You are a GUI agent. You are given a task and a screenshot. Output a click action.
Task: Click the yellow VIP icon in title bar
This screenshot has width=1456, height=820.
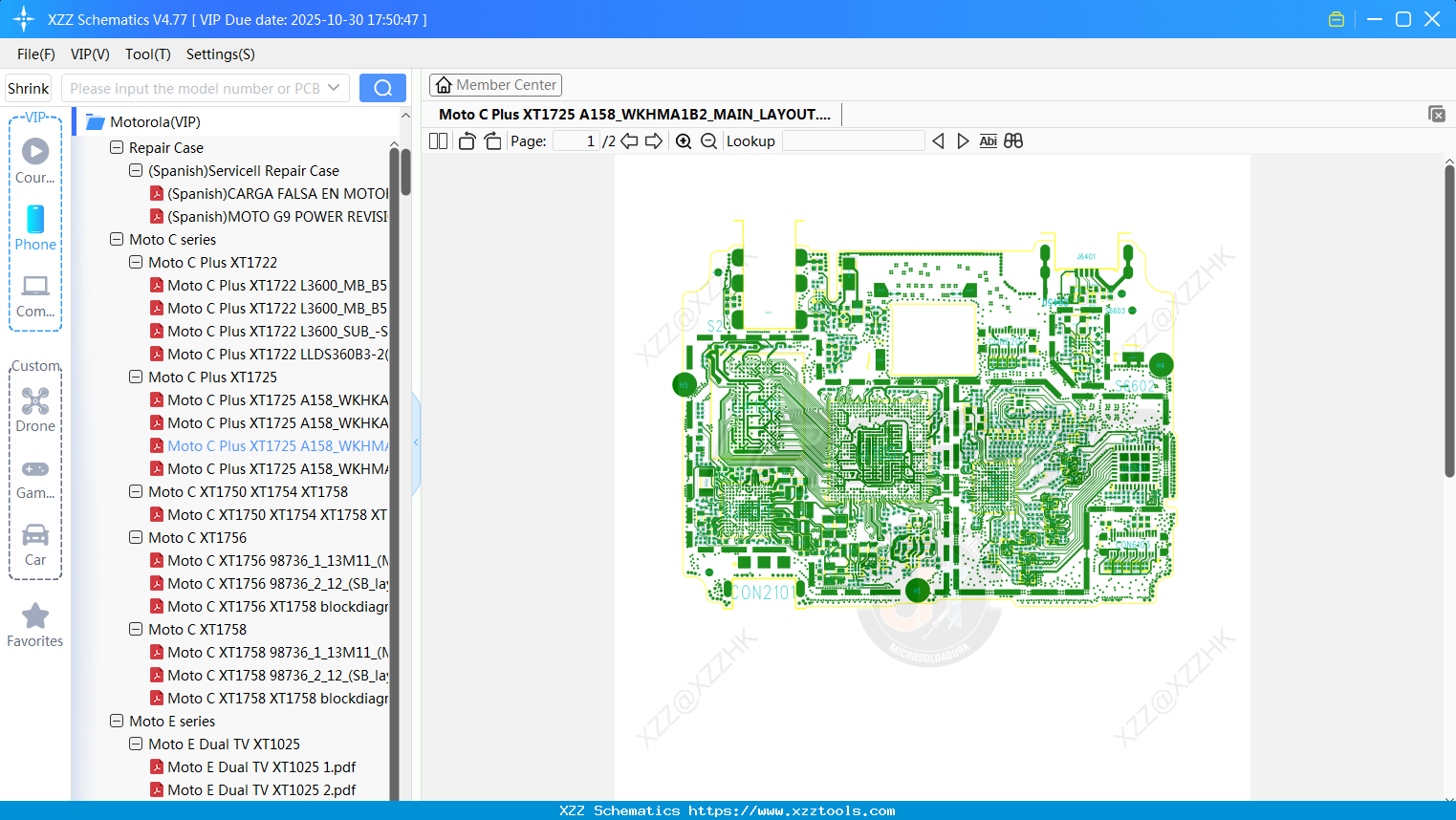pyautogui.click(x=1336, y=19)
